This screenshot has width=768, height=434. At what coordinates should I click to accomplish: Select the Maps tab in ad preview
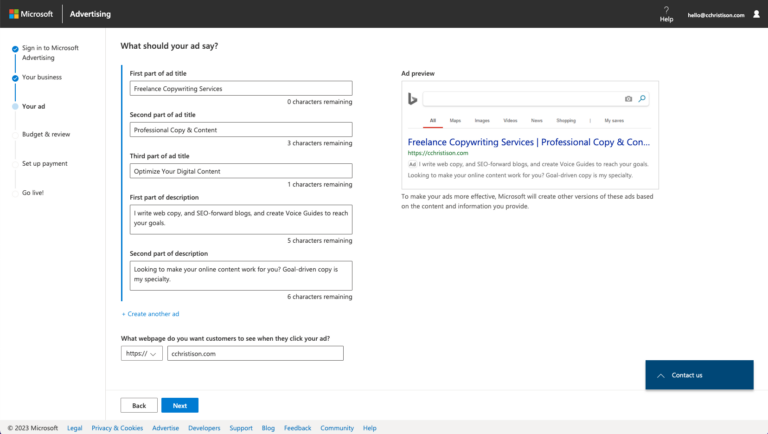point(455,121)
